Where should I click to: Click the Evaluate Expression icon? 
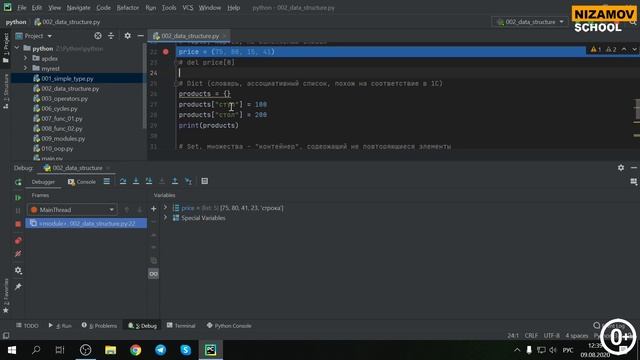coord(204,181)
